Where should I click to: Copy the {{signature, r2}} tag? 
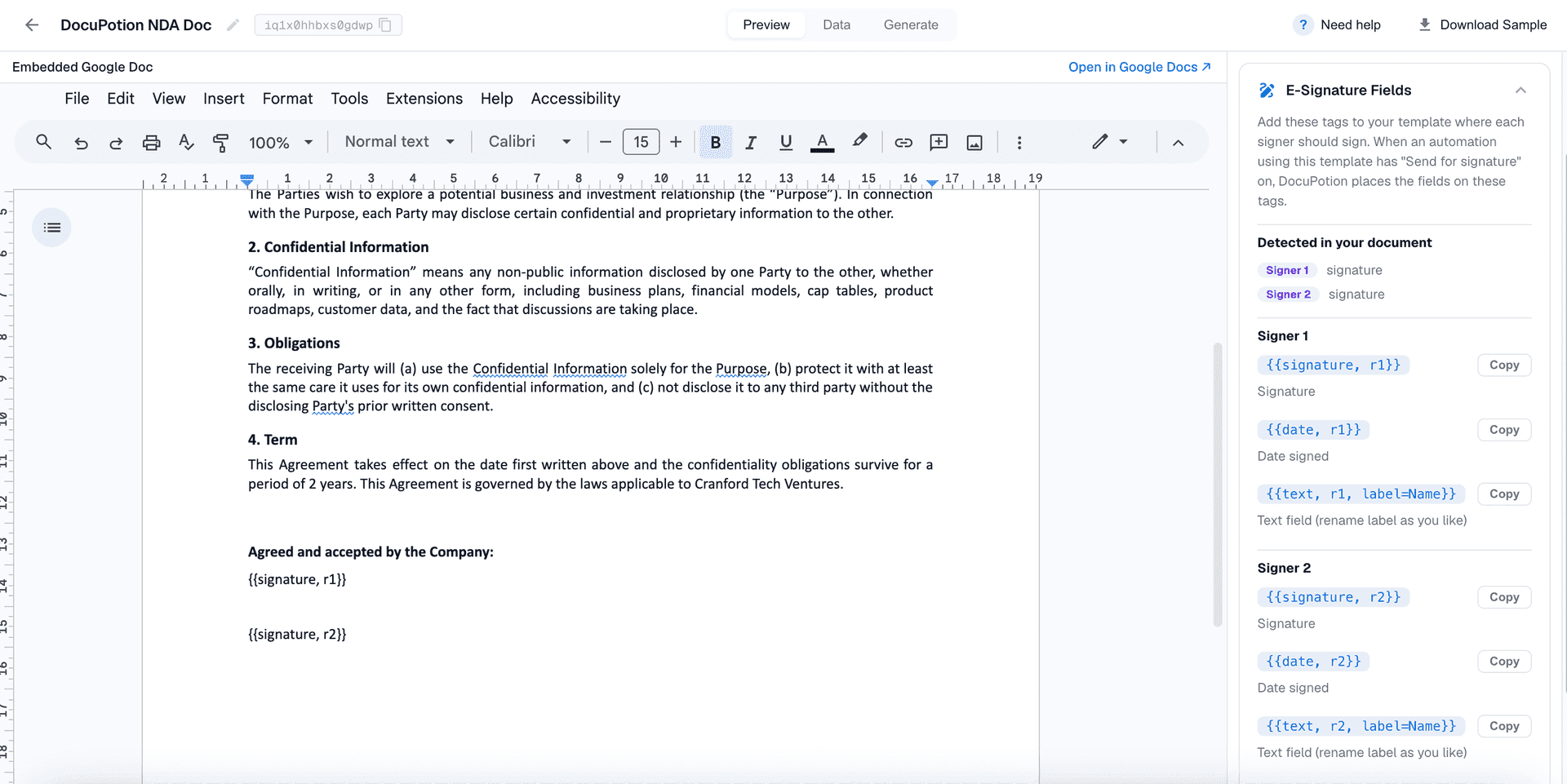1504,597
